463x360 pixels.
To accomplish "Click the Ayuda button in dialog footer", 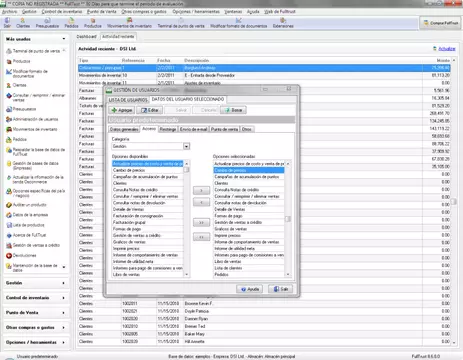I will click(x=250, y=289).
